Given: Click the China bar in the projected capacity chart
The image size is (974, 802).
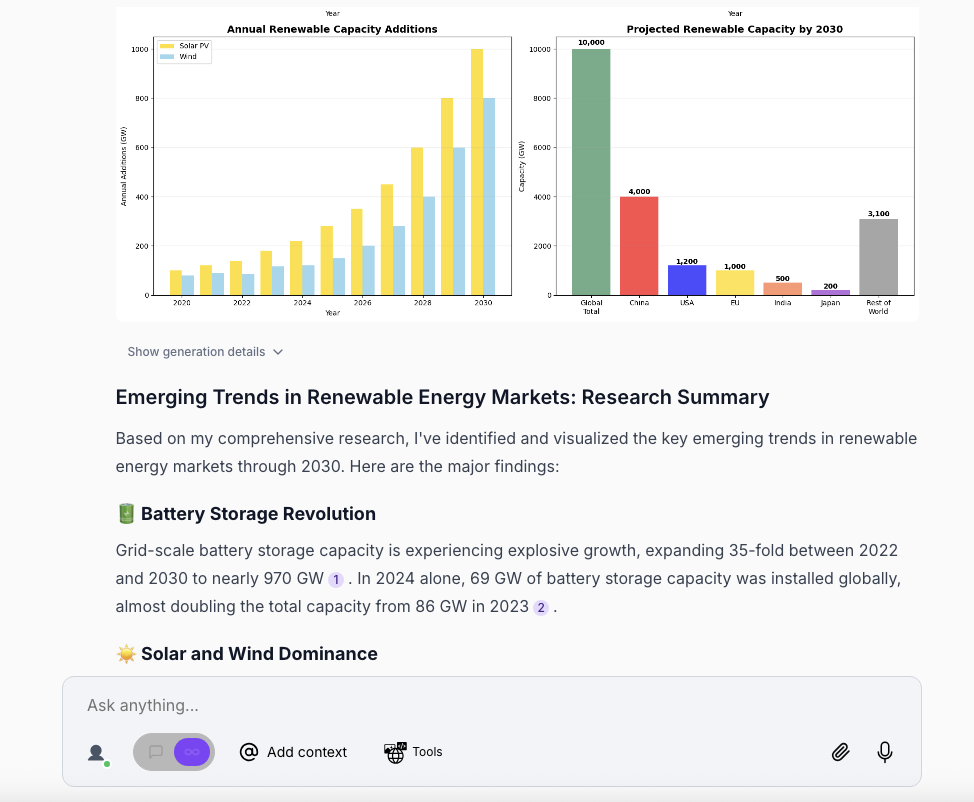Looking at the screenshot, I should 638,246.
